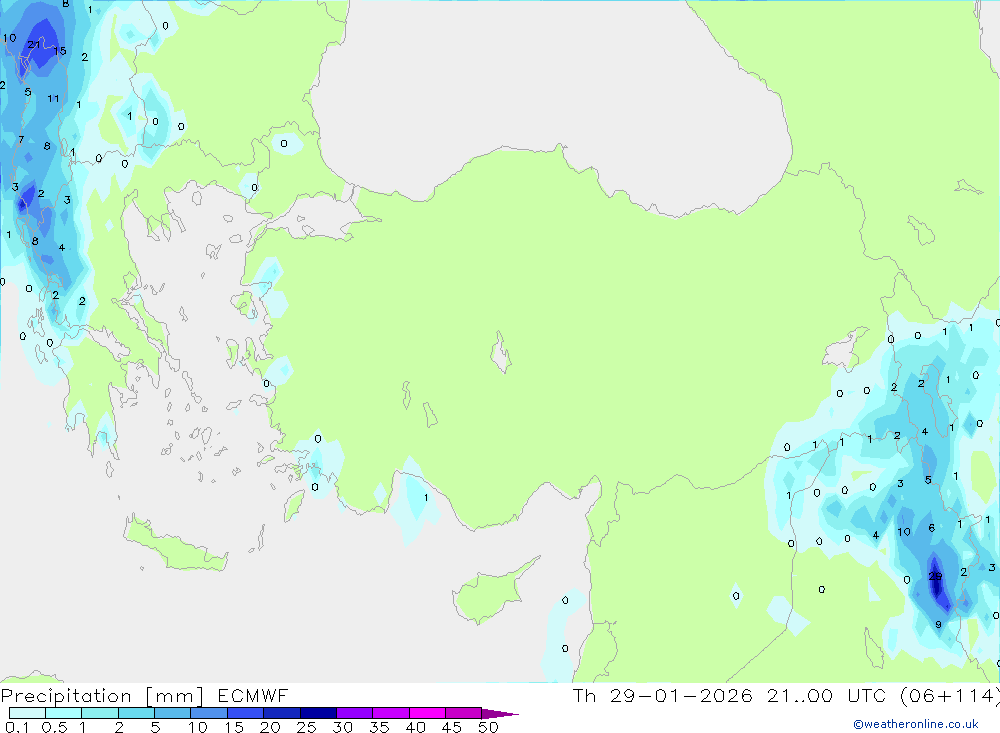
Task: Click the legend label "45"
Action: pyautogui.click(x=452, y=727)
